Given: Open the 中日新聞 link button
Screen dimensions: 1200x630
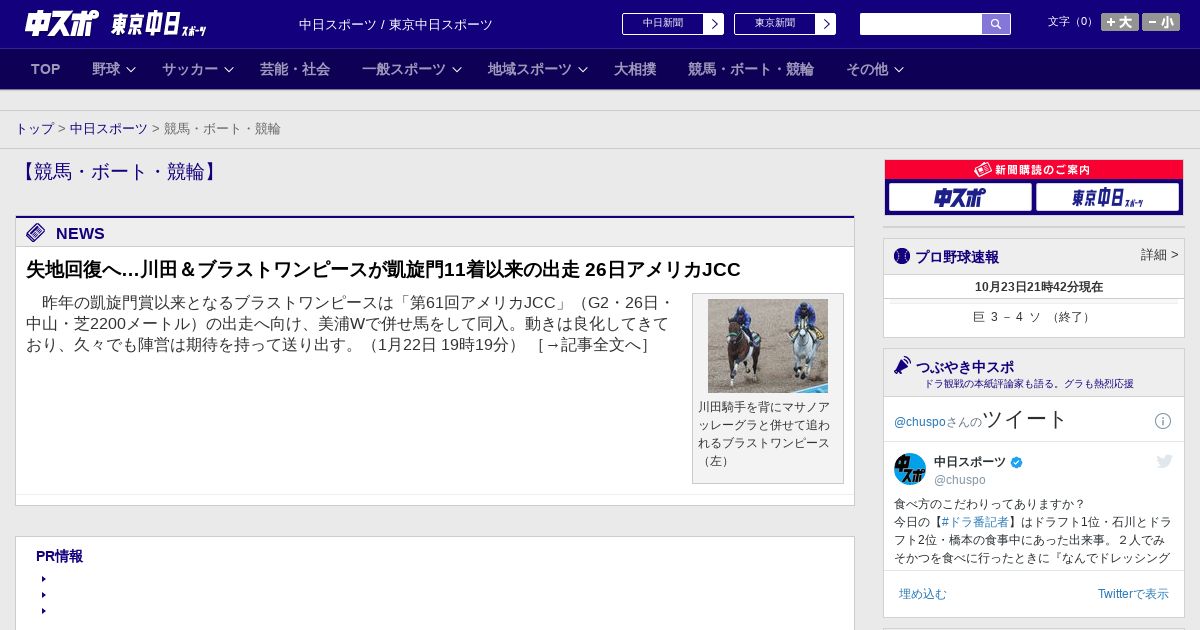Looking at the screenshot, I should click(x=663, y=24).
